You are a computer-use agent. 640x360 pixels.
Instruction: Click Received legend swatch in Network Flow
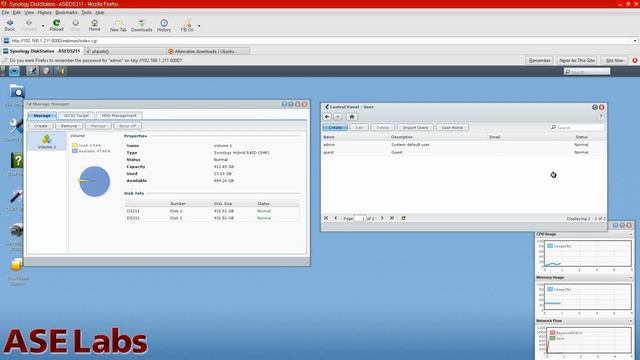(552, 333)
